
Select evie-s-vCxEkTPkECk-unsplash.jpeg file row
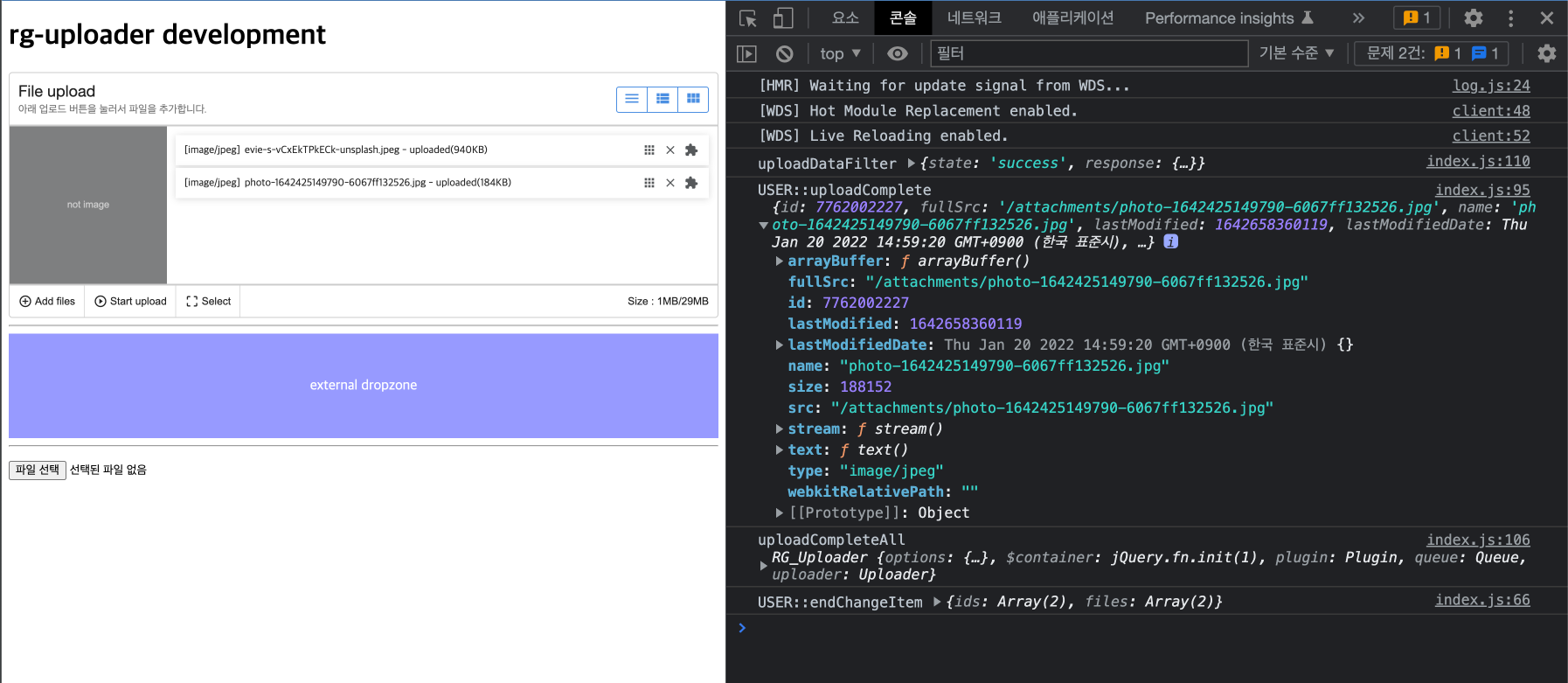click(x=442, y=150)
